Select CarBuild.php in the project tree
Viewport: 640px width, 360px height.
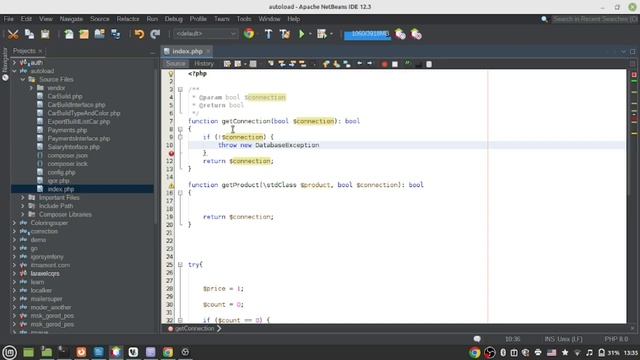[x=65, y=96]
